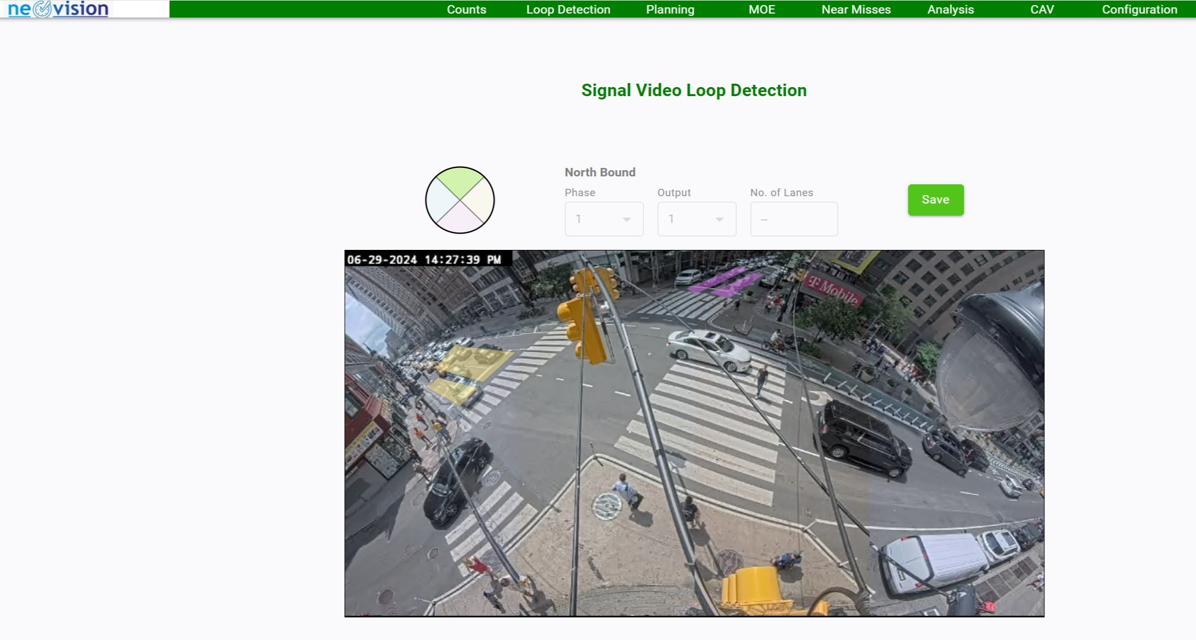Select the right quadrant of direction circle

[479, 200]
